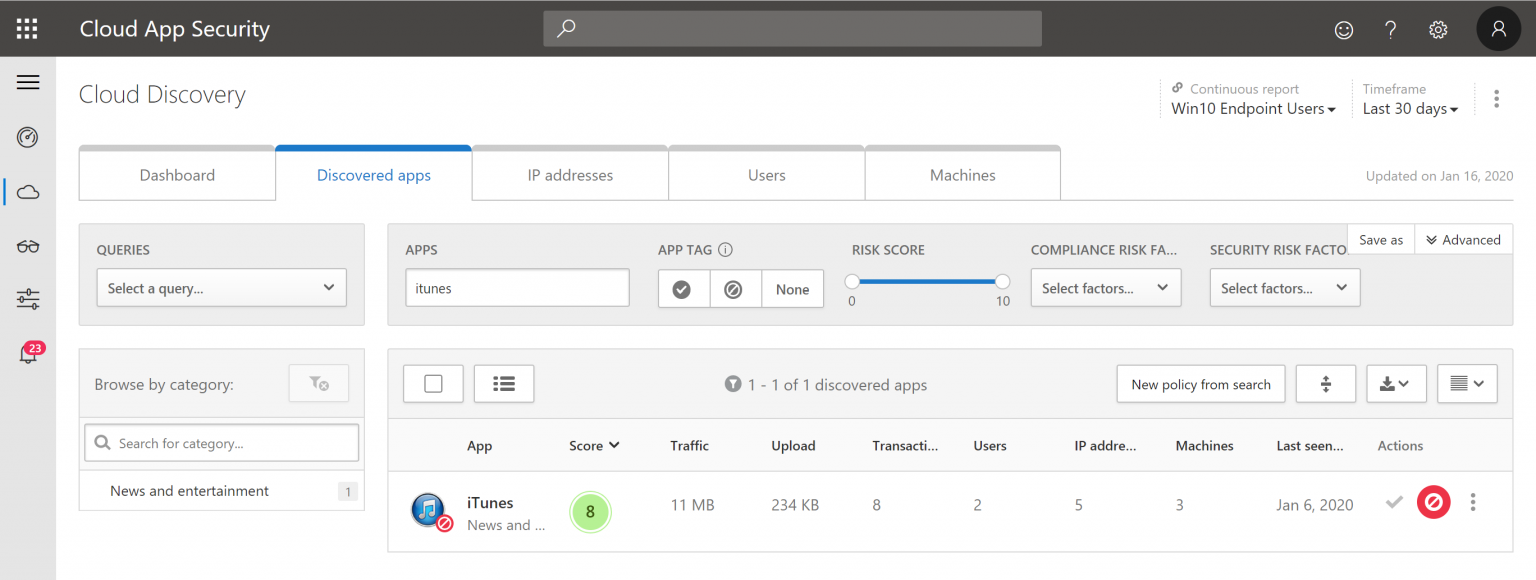The width and height of the screenshot is (1536, 580).
Task: Block iTunes using the red block icon
Action: pos(1433,502)
